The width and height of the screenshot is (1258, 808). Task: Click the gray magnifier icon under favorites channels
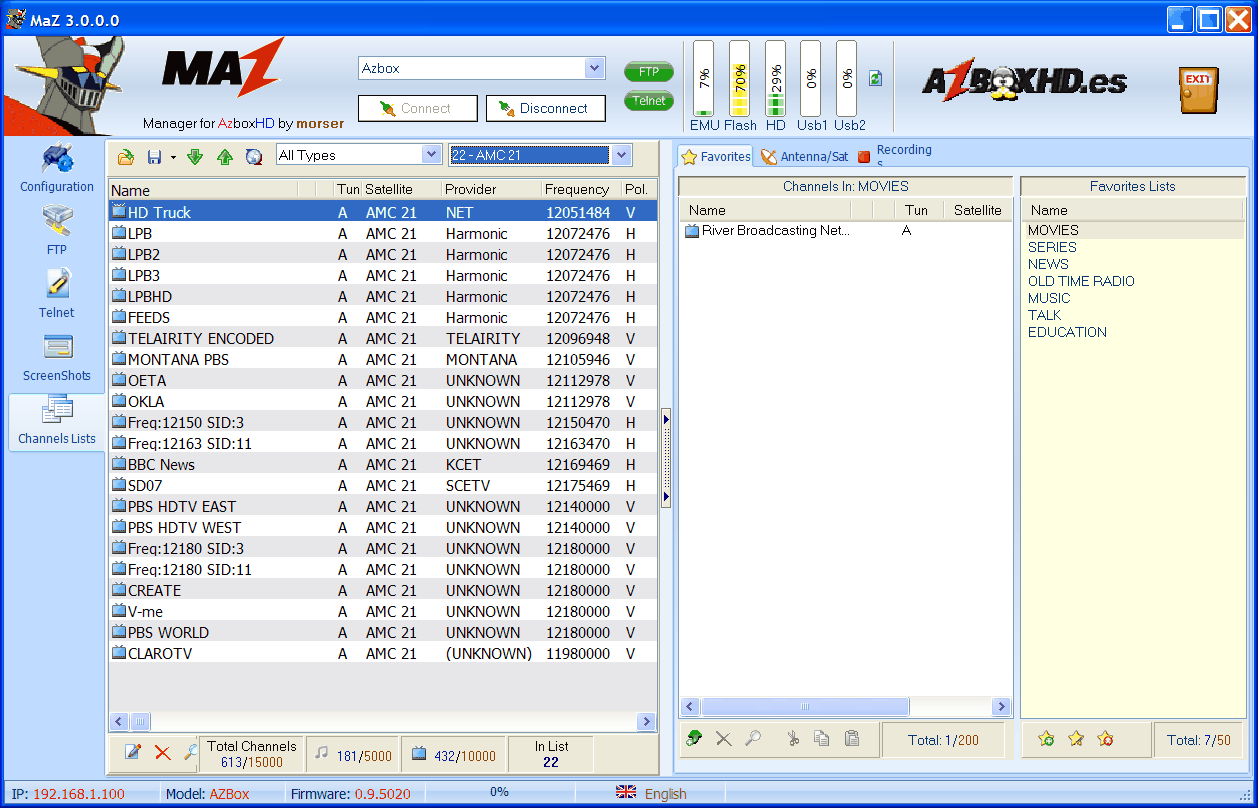[x=753, y=739]
